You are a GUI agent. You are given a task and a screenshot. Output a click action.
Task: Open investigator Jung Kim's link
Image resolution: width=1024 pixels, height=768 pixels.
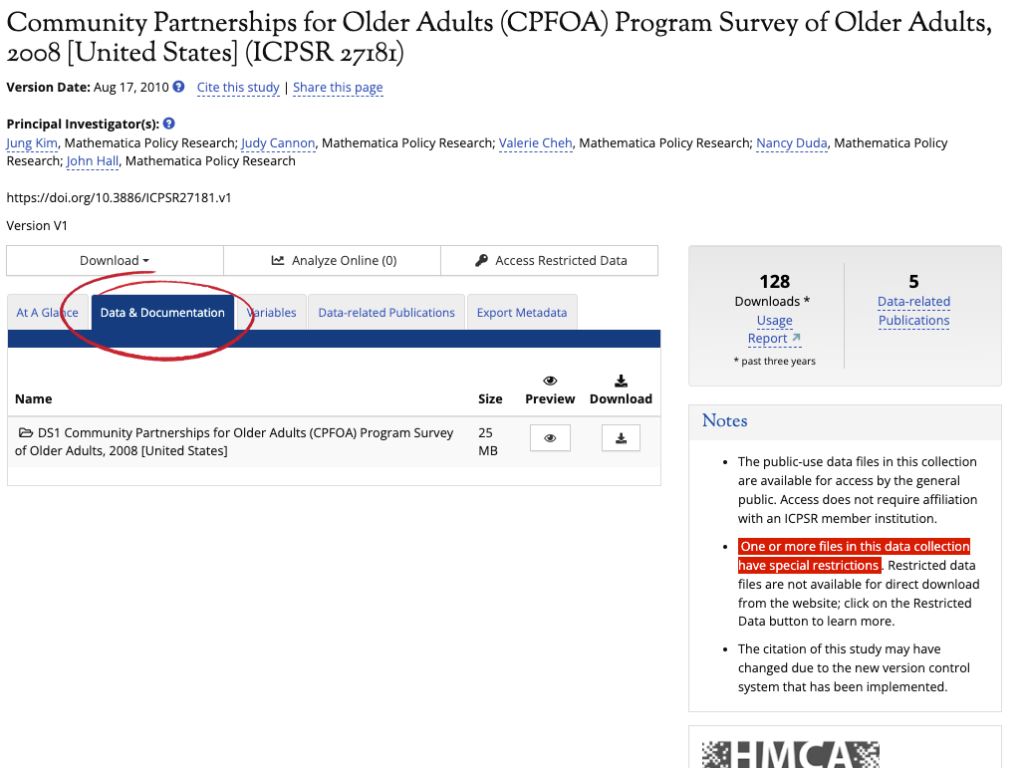[x=32, y=143]
